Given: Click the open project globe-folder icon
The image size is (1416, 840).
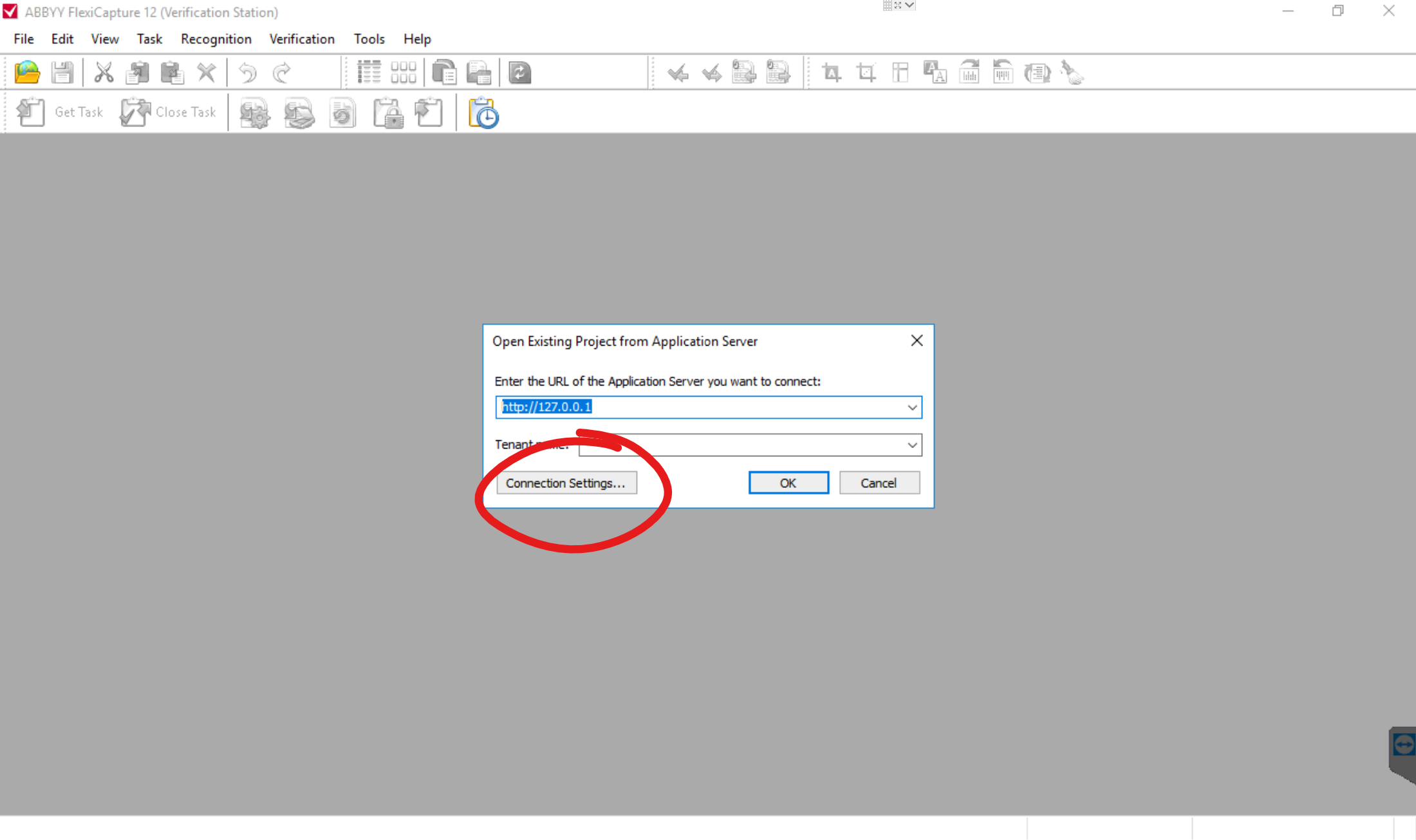Looking at the screenshot, I should (x=27, y=73).
